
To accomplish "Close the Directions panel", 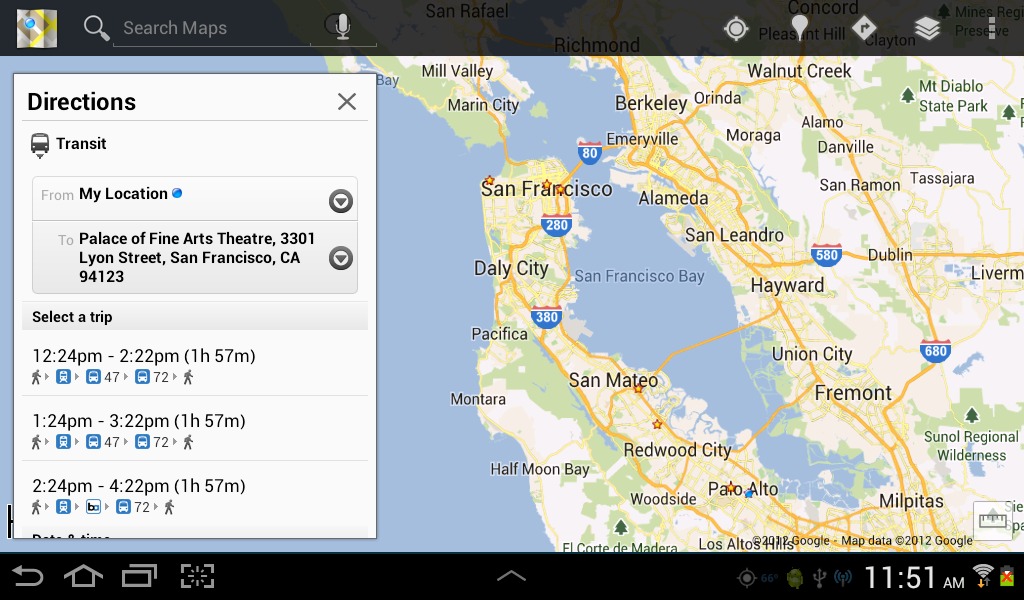I will coord(347,101).
